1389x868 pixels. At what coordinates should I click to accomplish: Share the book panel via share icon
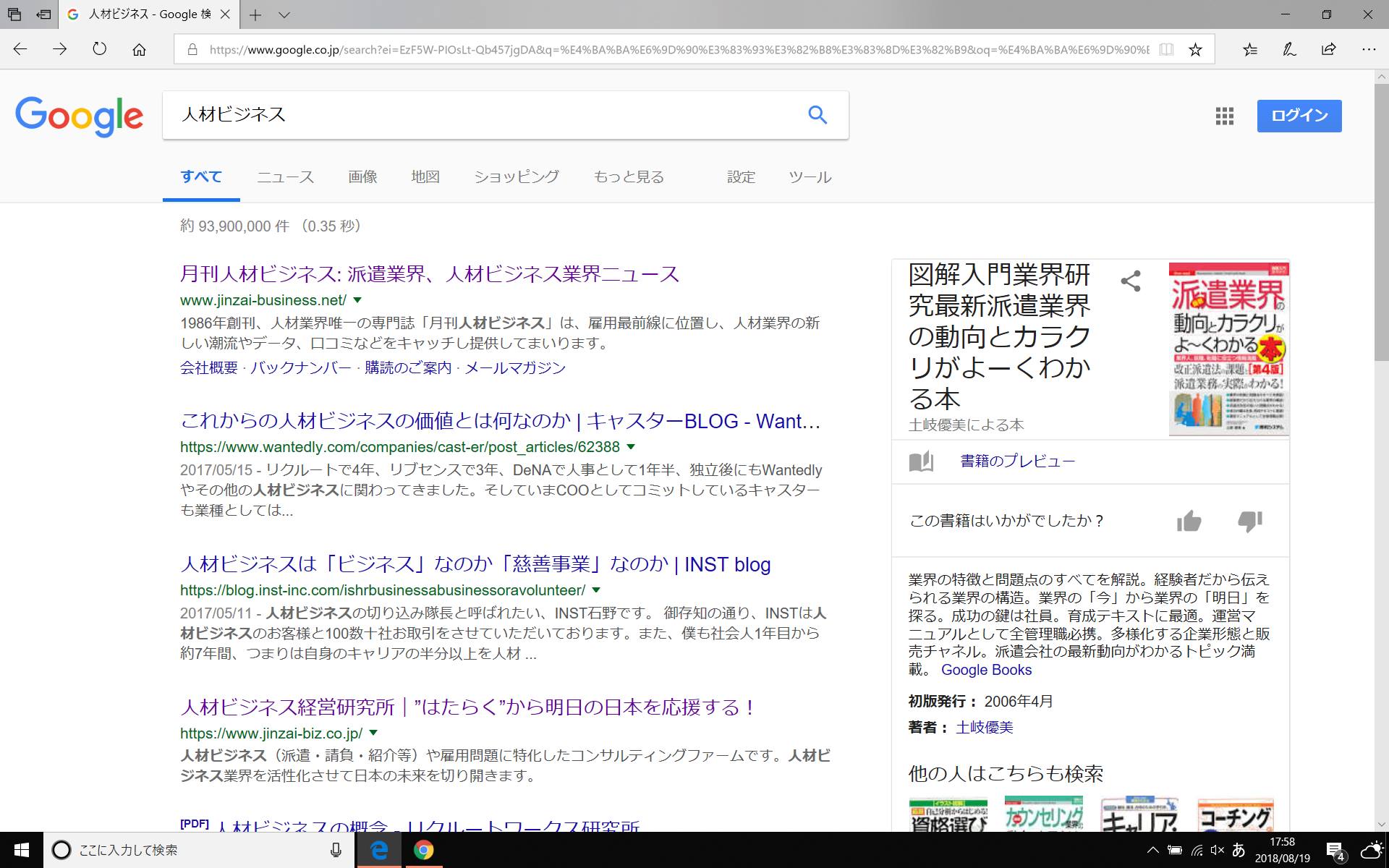[x=1131, y=281]
